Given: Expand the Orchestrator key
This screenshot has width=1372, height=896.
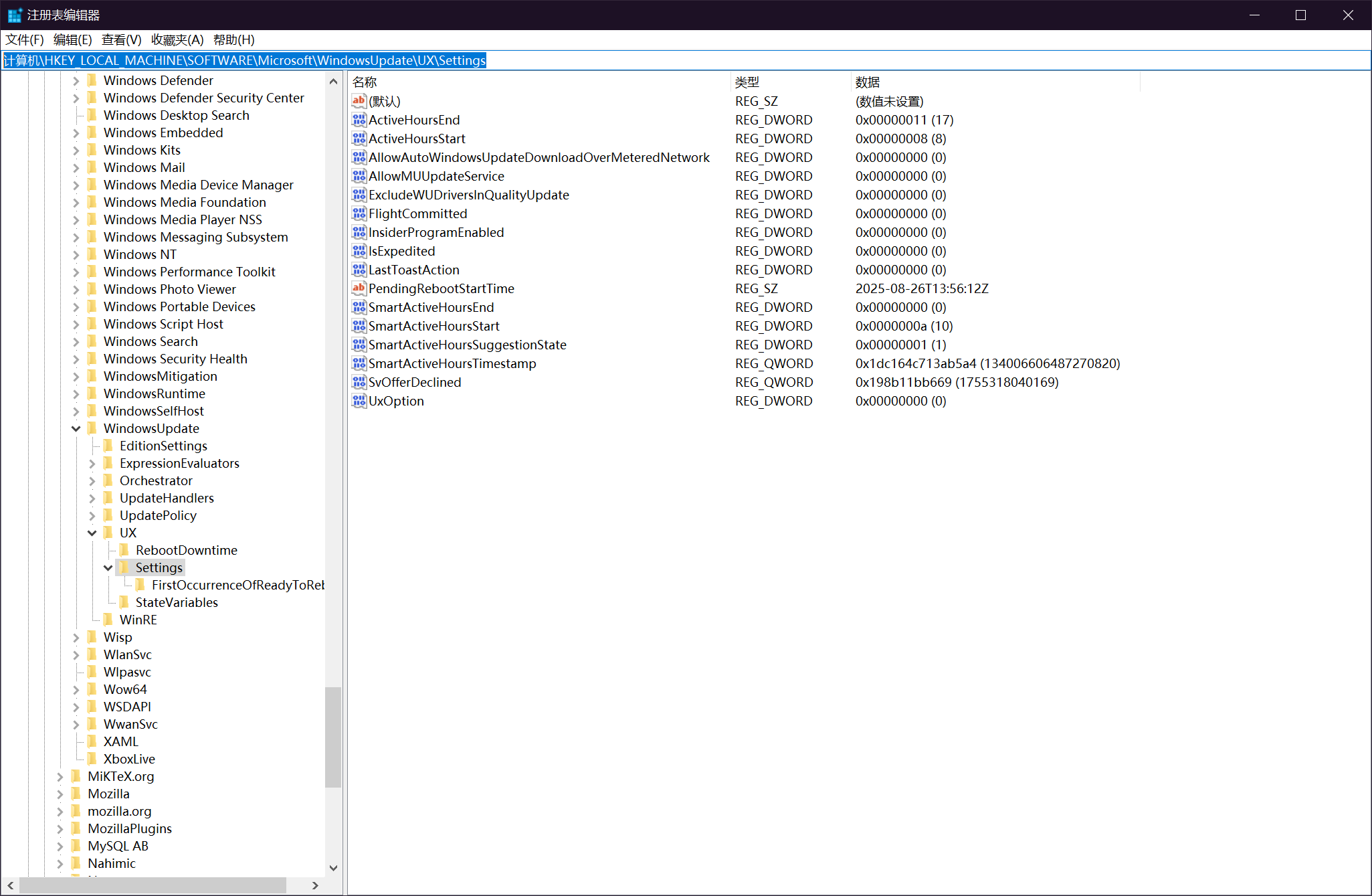Looking at the screenshot, I should (92, 480).
